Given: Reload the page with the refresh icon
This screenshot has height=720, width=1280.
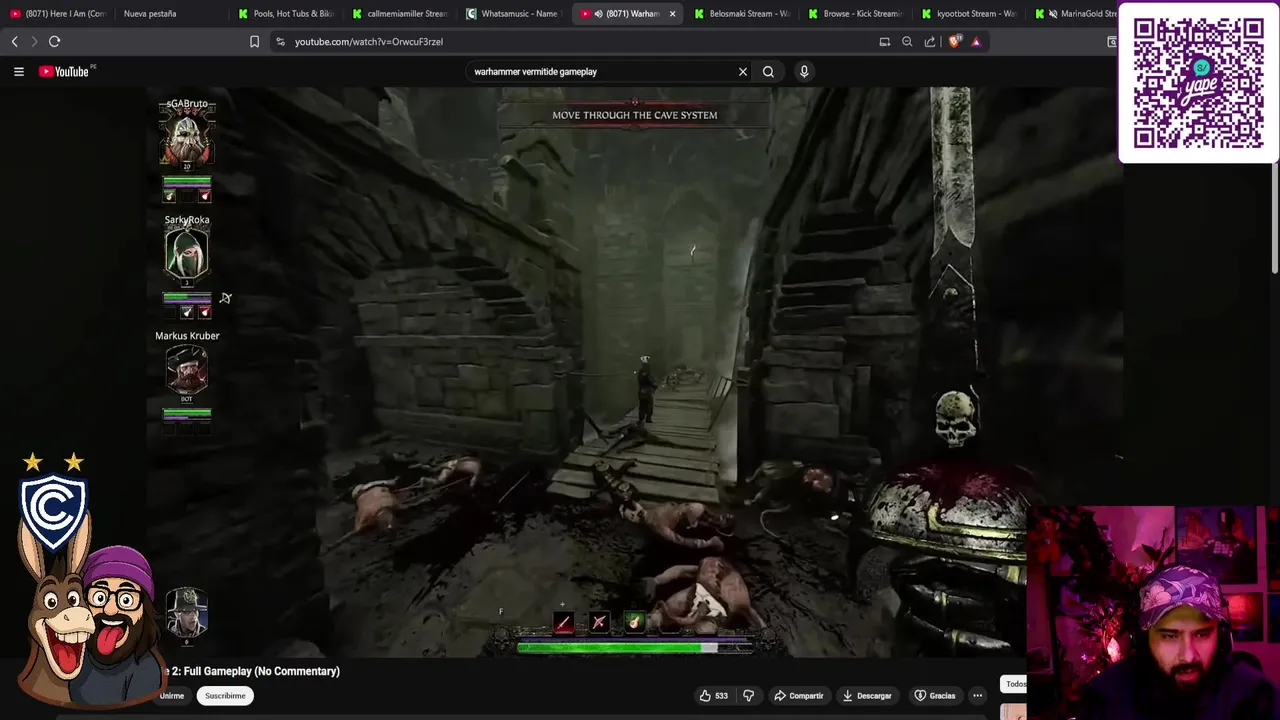Looking at the screenshot, I should [55, 41].
